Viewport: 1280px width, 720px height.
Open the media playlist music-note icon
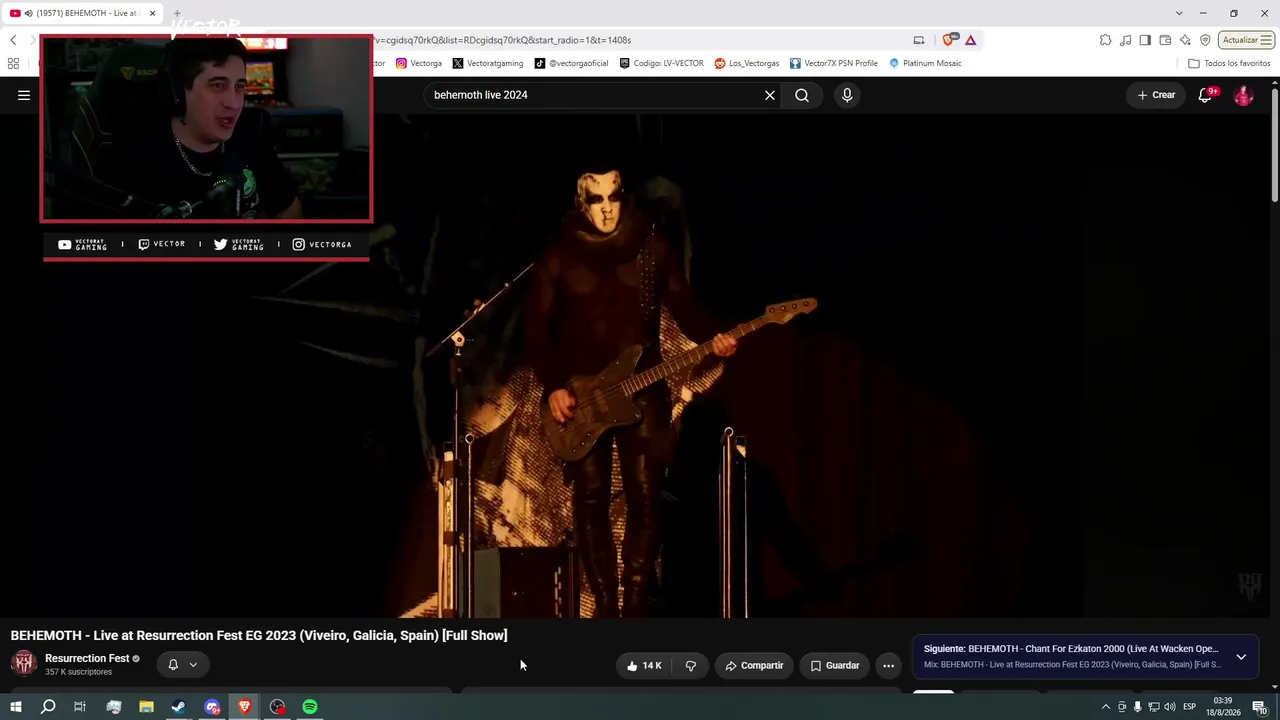1126,40
